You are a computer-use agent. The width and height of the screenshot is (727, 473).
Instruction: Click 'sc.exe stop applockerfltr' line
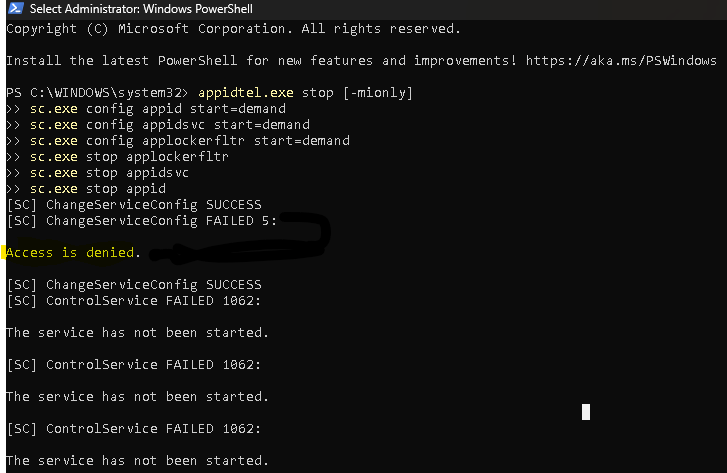click(129, 157)
